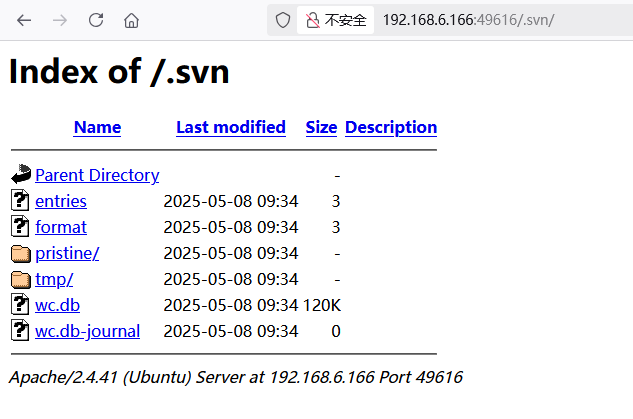The image size is (633, 419).
Task: Open the format file link
Action: pyautogui.click(x=60, y=227)
